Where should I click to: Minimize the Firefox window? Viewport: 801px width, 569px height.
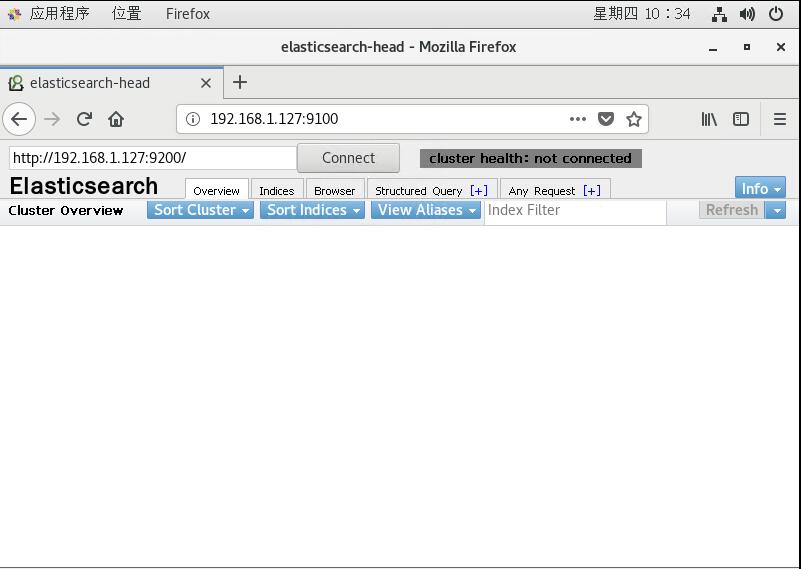pos(713,48)
